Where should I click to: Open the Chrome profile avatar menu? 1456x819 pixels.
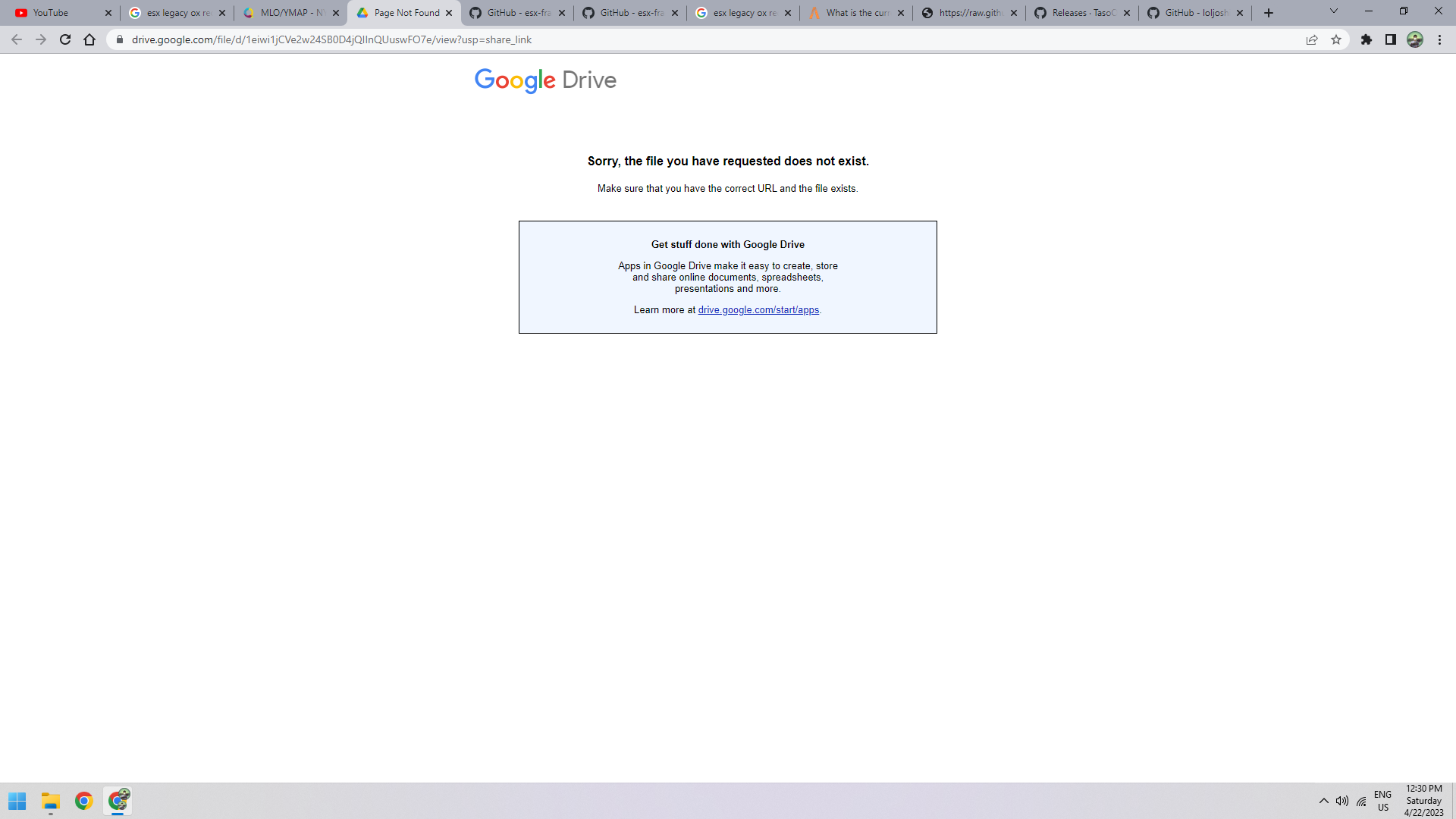click(x=1415, y=39)
